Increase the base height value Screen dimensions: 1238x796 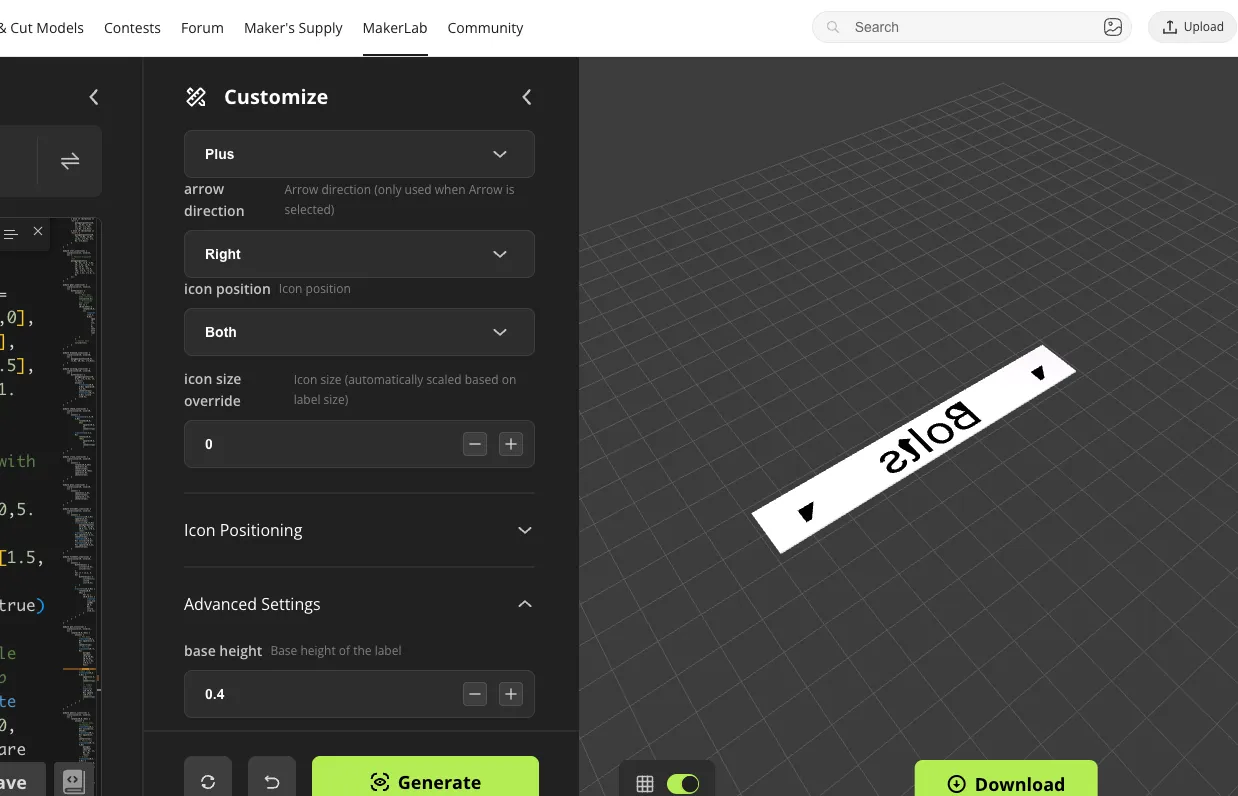[511, 694]
